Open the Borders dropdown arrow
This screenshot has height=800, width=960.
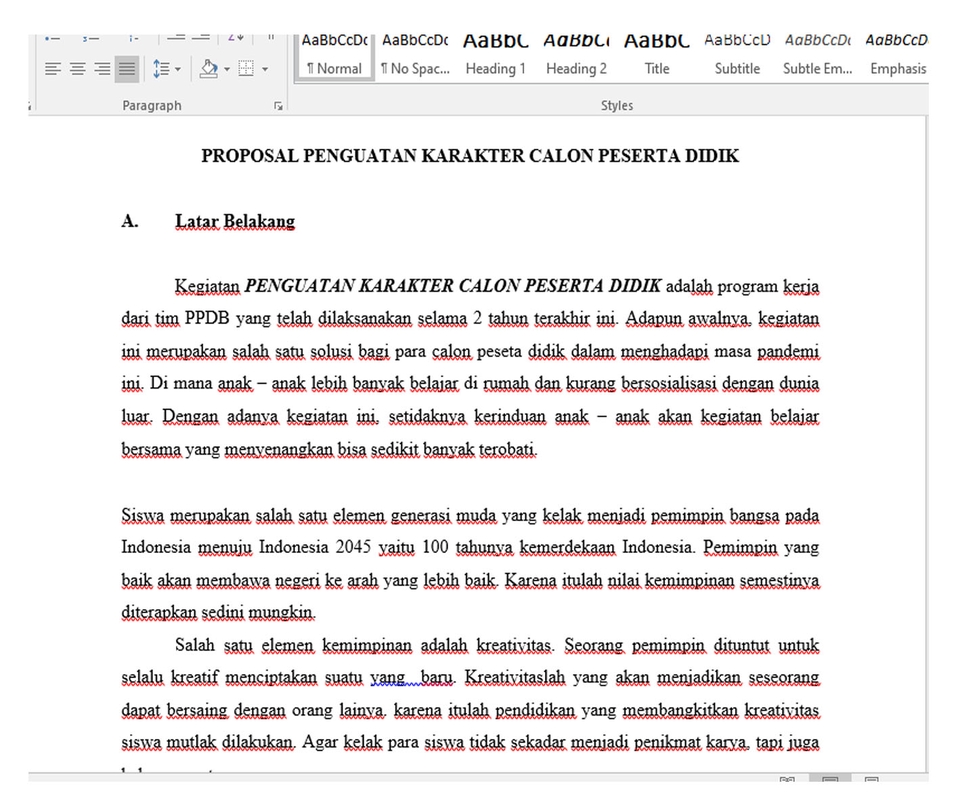(x=264, y=69)
